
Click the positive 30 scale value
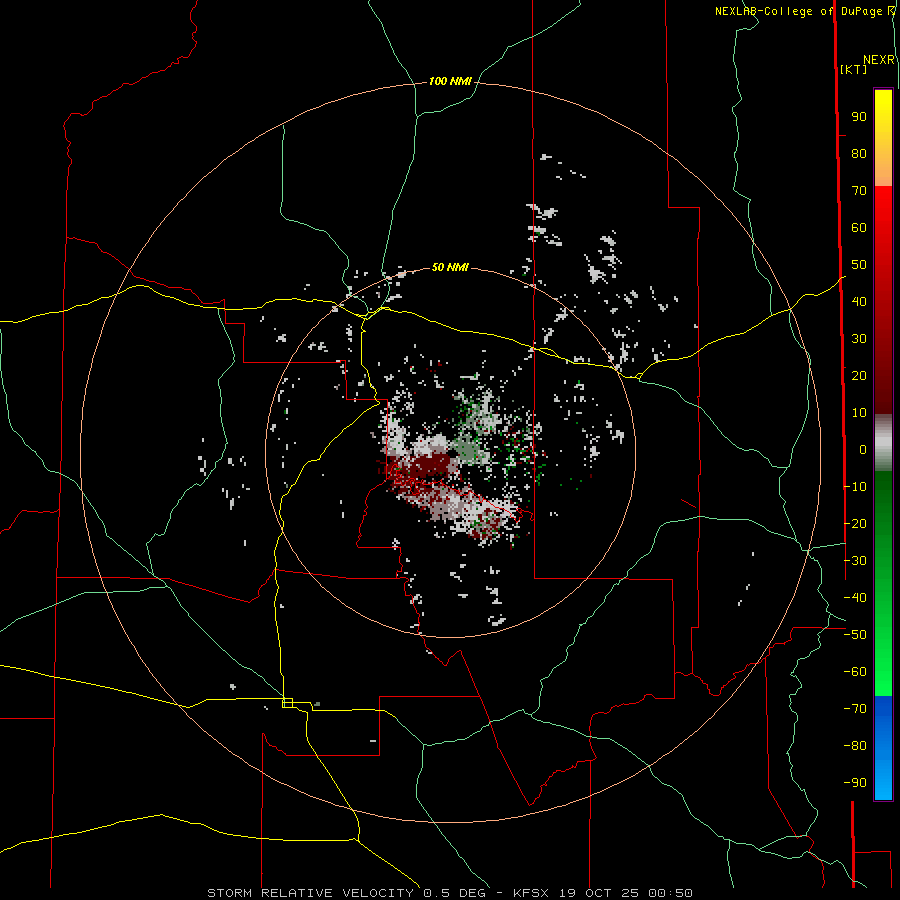[859, 339]
